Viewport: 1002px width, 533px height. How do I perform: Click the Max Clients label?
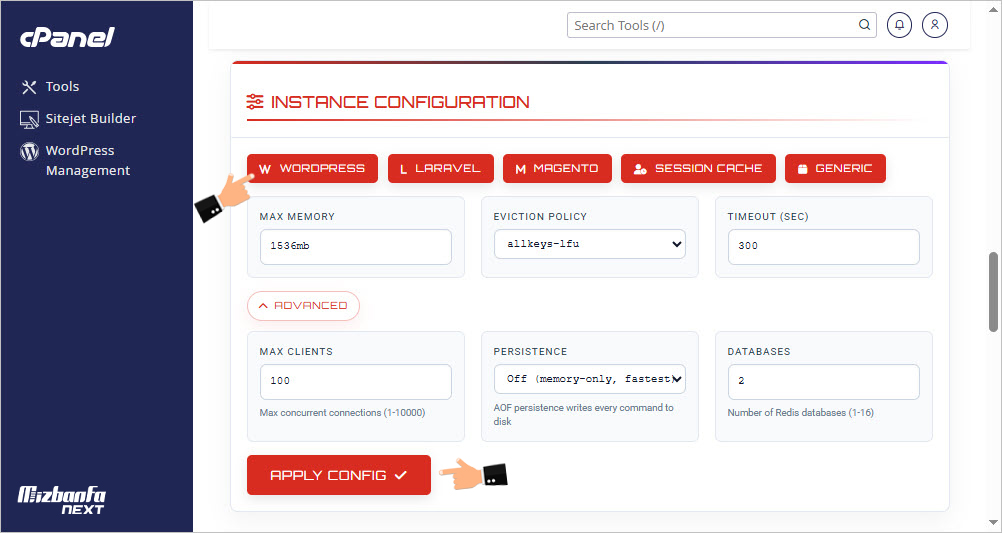296,351
